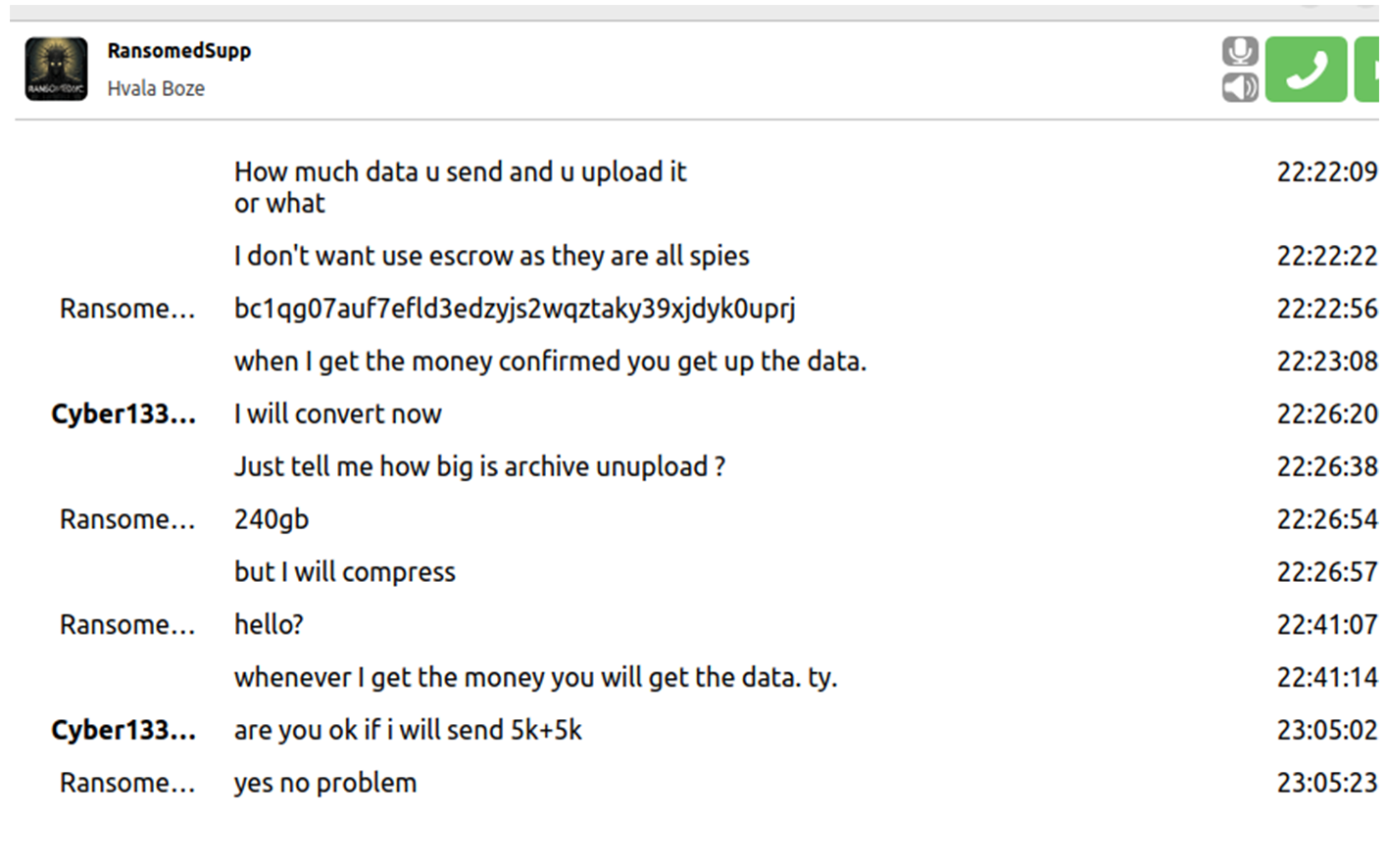Click the 'but I will compress' message
Screen dimensions: 1388x868
tap(345, 572)
